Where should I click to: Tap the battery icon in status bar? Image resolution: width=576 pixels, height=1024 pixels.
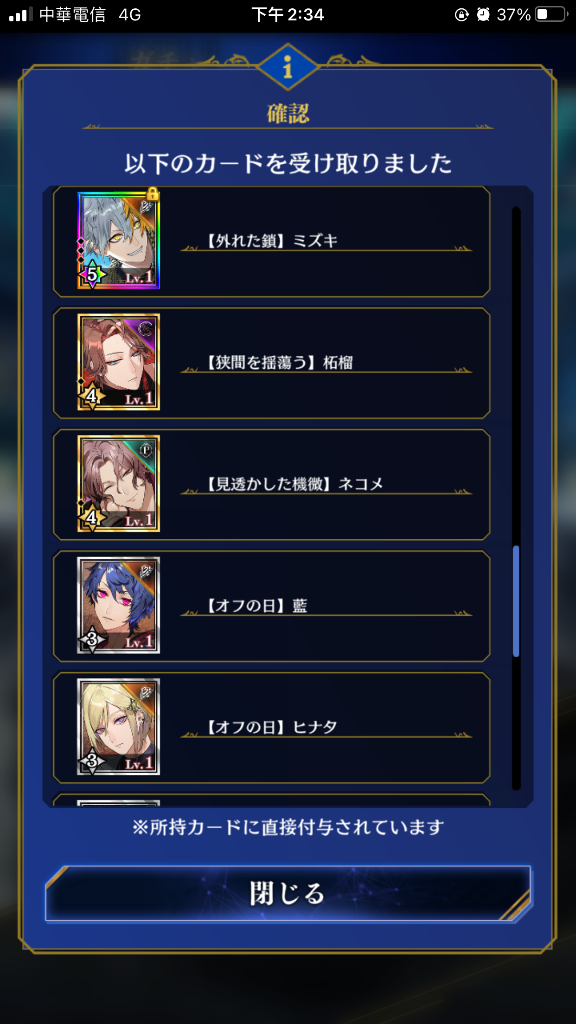pos(550,14)
